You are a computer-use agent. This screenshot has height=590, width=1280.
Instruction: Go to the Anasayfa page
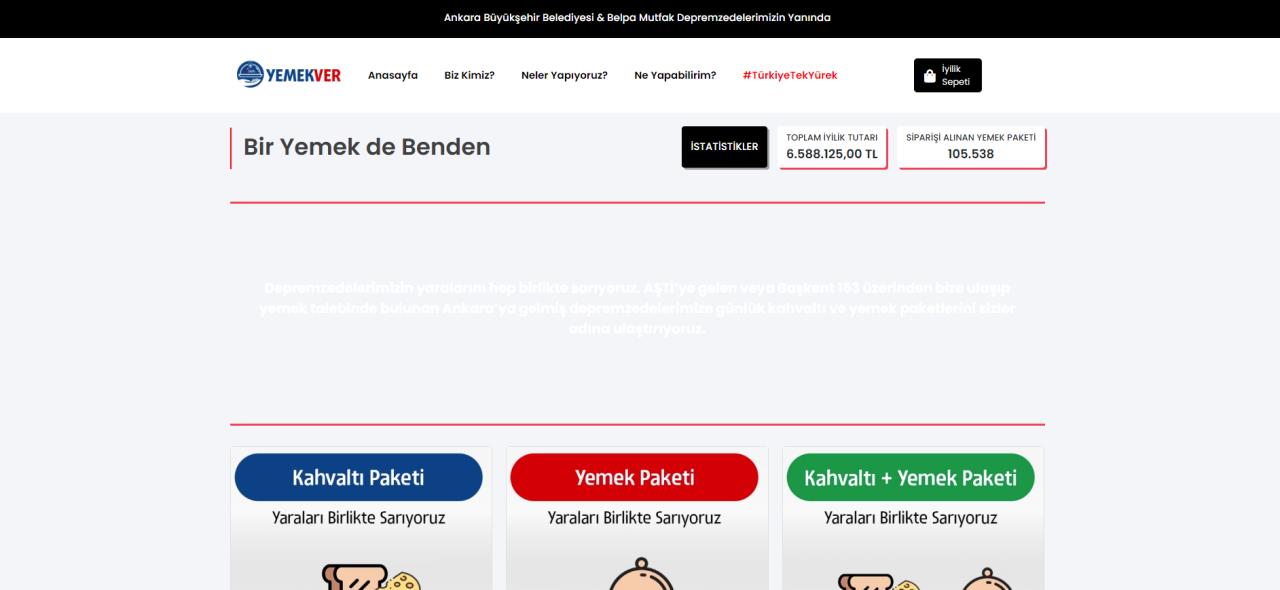pyautogui.click(x=392, y=75)
